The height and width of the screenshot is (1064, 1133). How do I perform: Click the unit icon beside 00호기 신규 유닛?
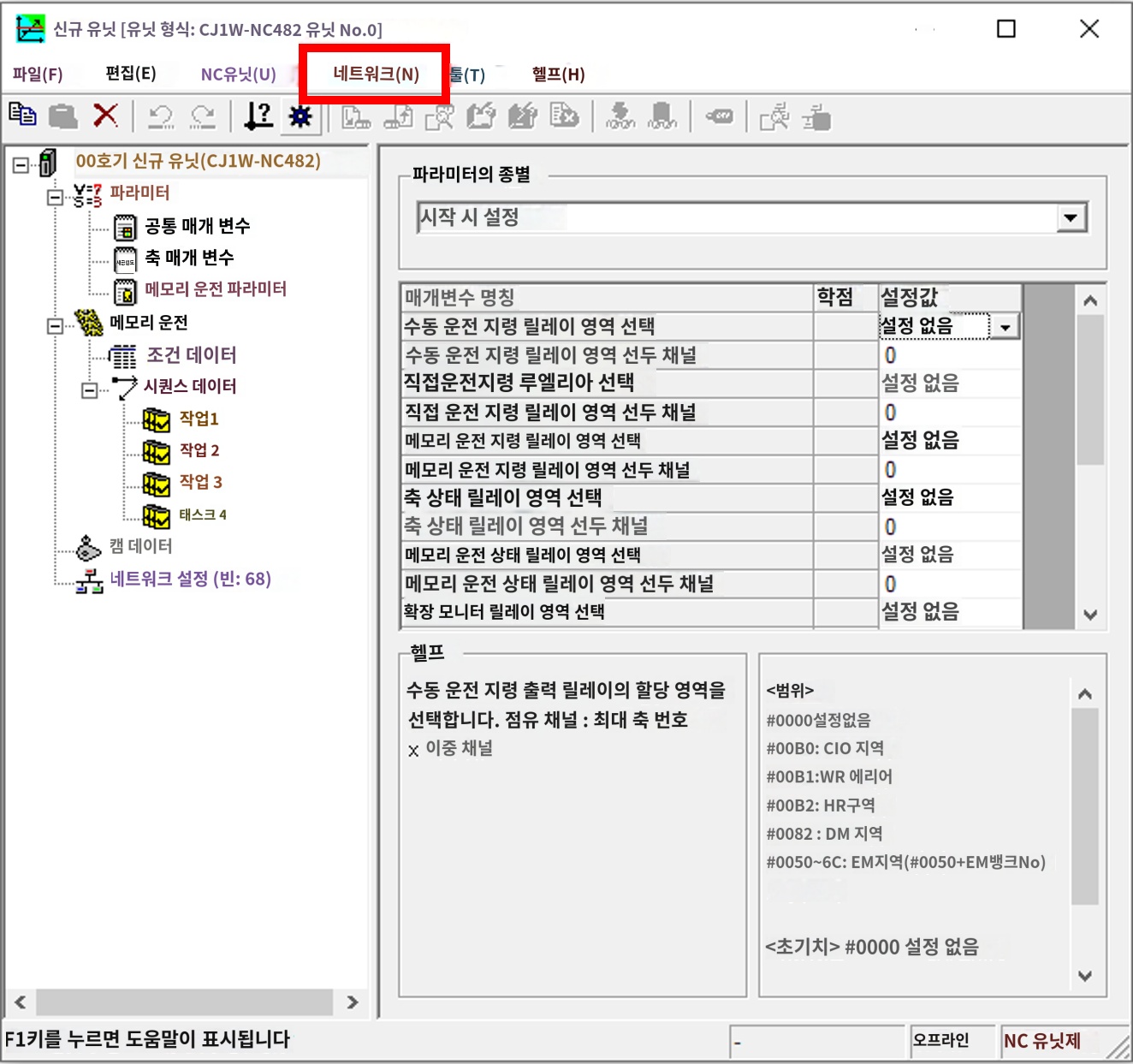coord(49,162)
